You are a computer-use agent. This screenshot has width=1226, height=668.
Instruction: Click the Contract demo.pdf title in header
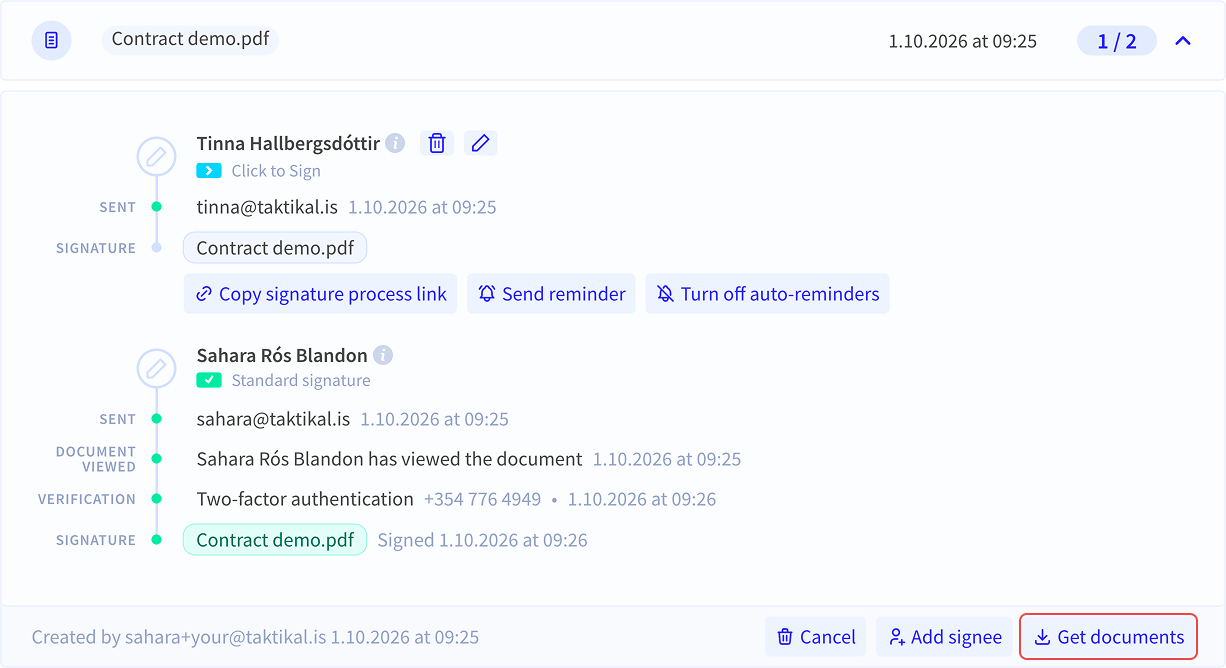pos(190,39)
